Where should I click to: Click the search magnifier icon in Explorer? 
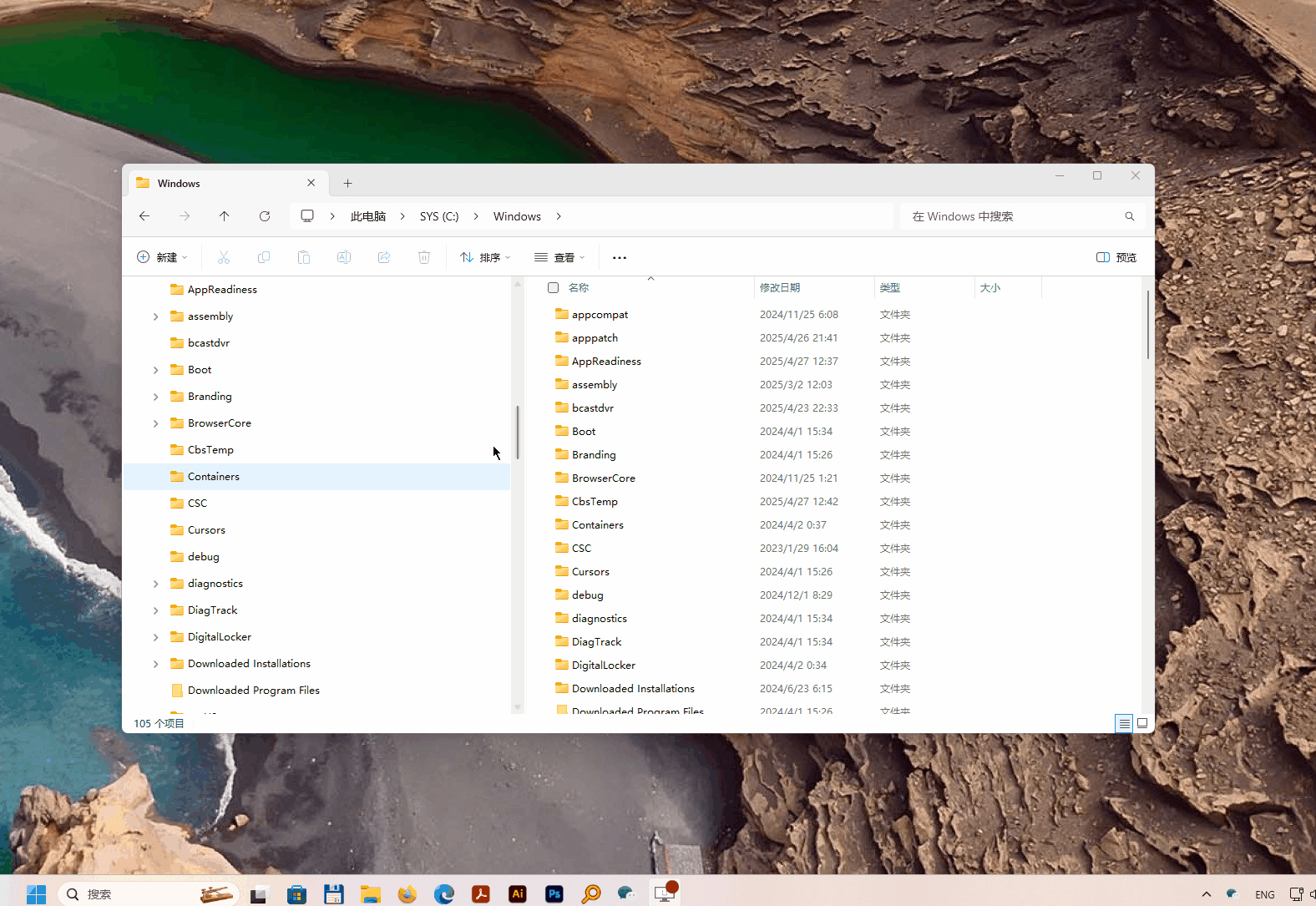[1130, 216]
